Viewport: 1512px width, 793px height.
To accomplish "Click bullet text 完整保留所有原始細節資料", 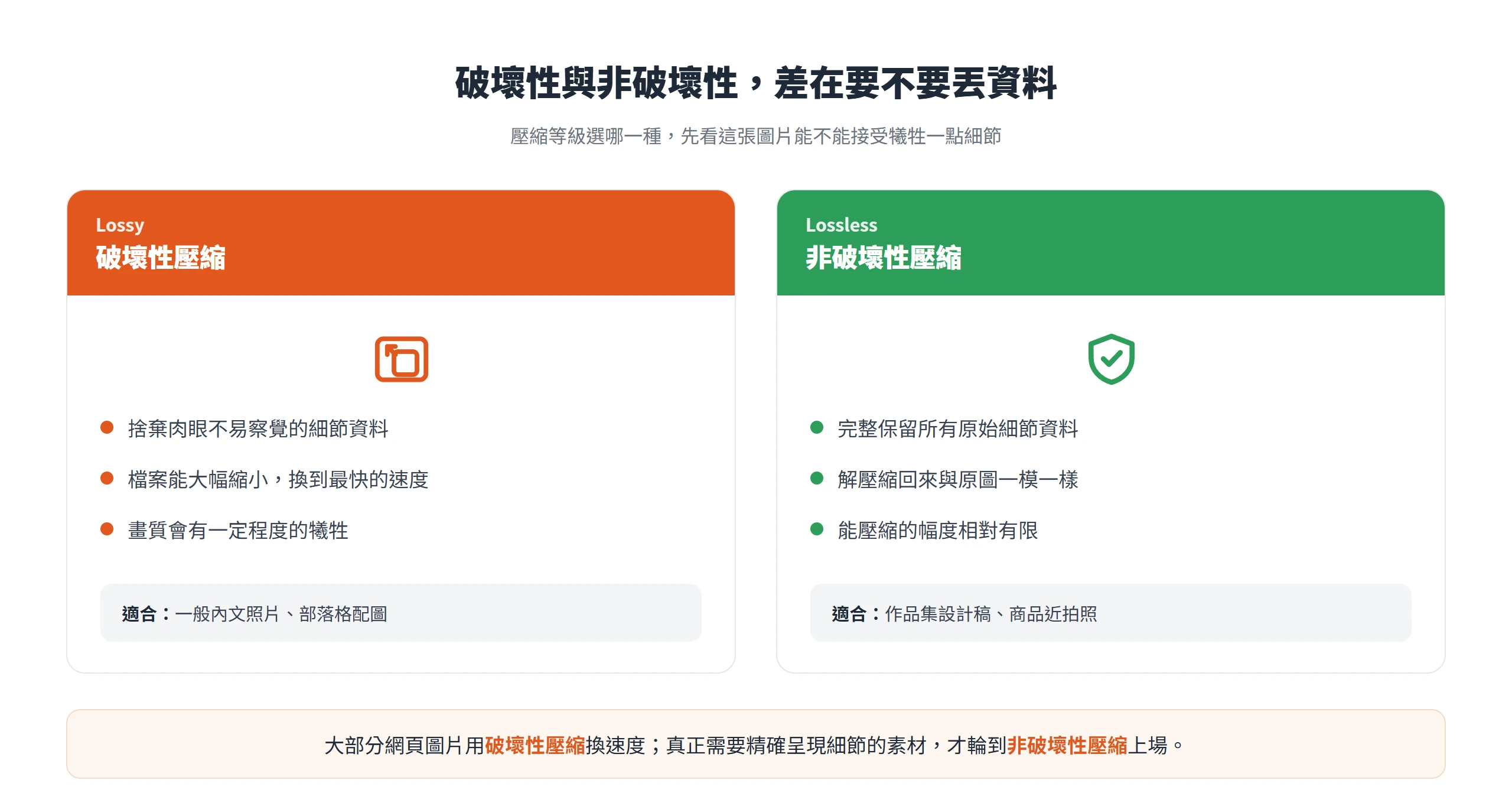I will [x=958, y=428].
